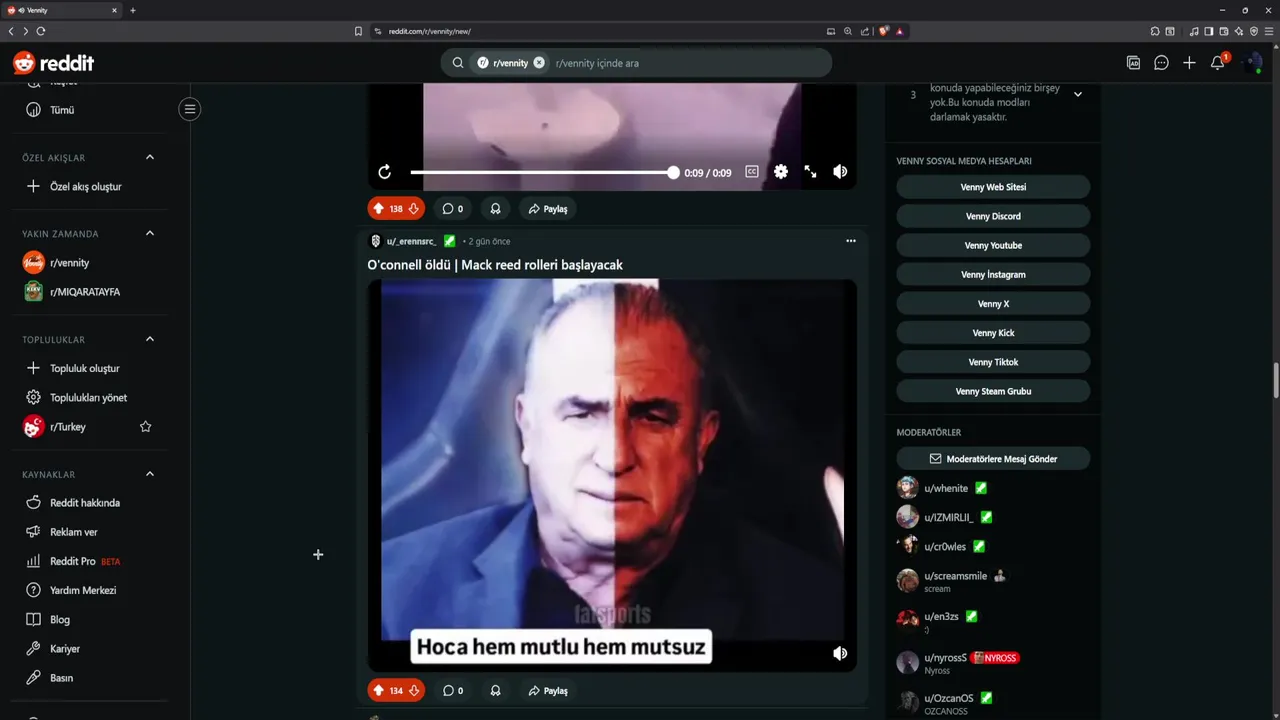This screenshot has width=1280, height=720.
Task: Open u/_erennsrc_ profile
Action: pos(411,241)
